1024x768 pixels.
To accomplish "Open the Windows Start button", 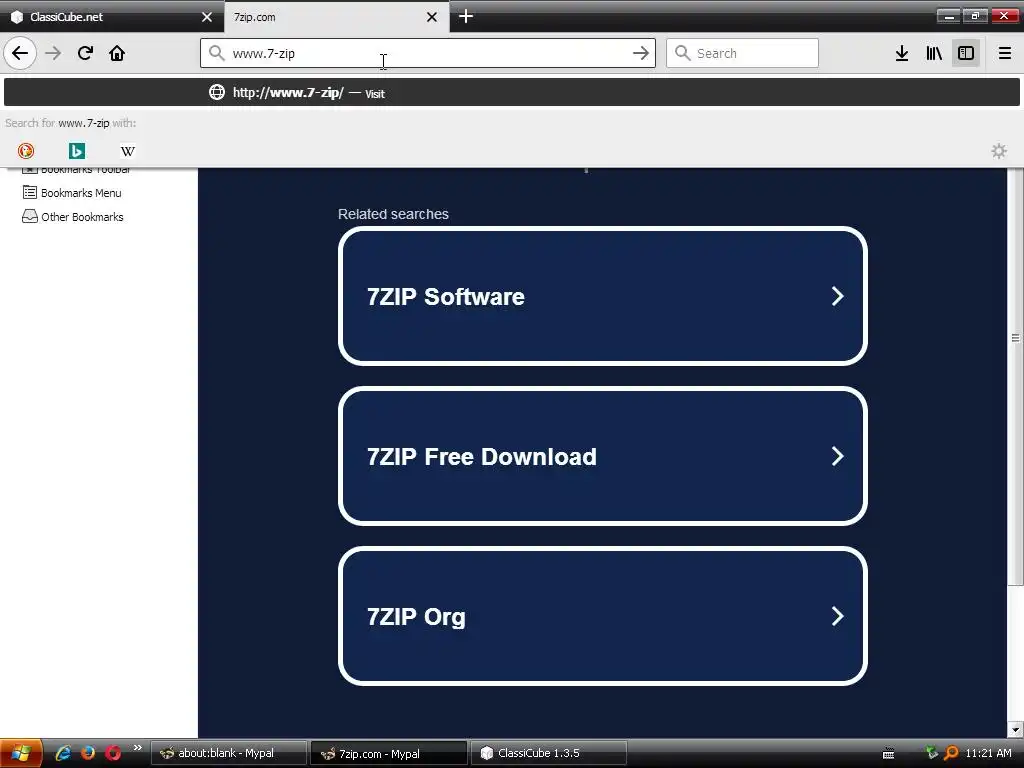I will tap(21, 753).
